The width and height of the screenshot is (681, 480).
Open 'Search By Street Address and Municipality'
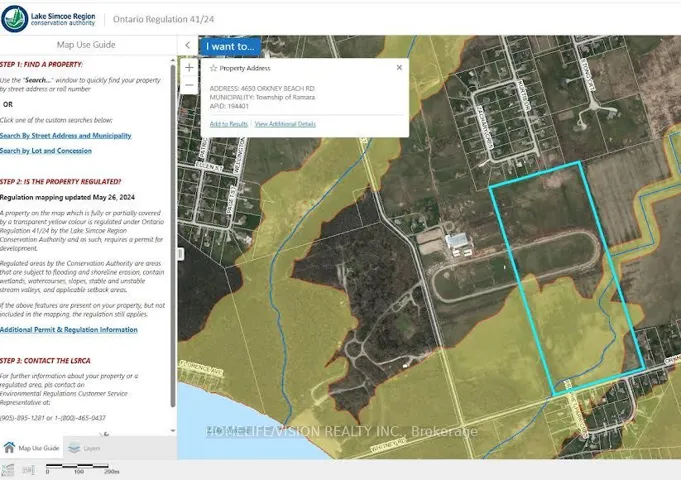point(65,135)
